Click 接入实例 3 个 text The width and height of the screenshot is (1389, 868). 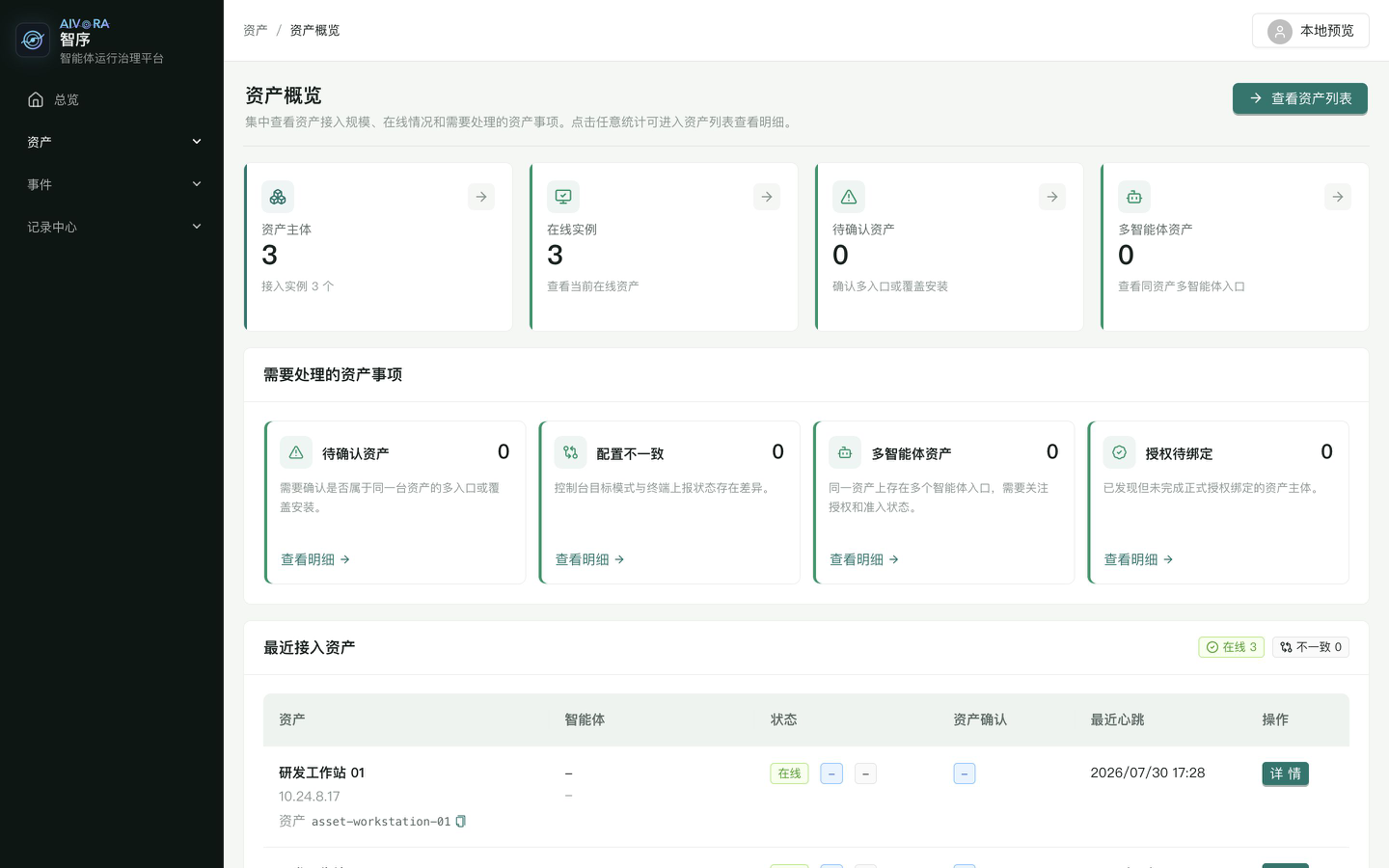coord(298,286)
